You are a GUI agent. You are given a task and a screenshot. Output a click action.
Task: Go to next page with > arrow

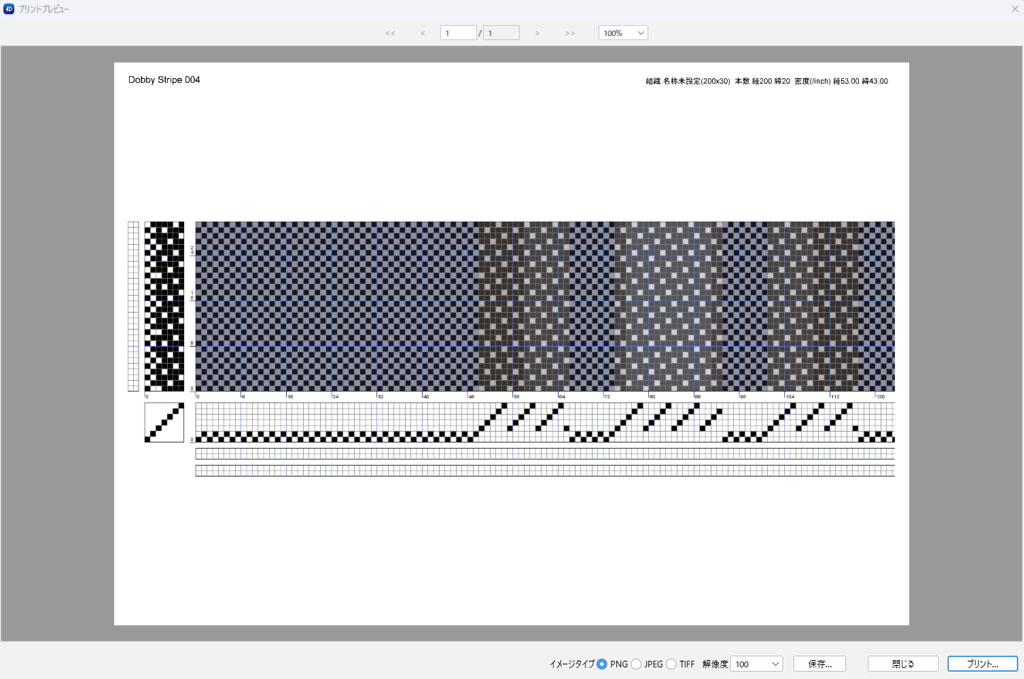point(537,33)
